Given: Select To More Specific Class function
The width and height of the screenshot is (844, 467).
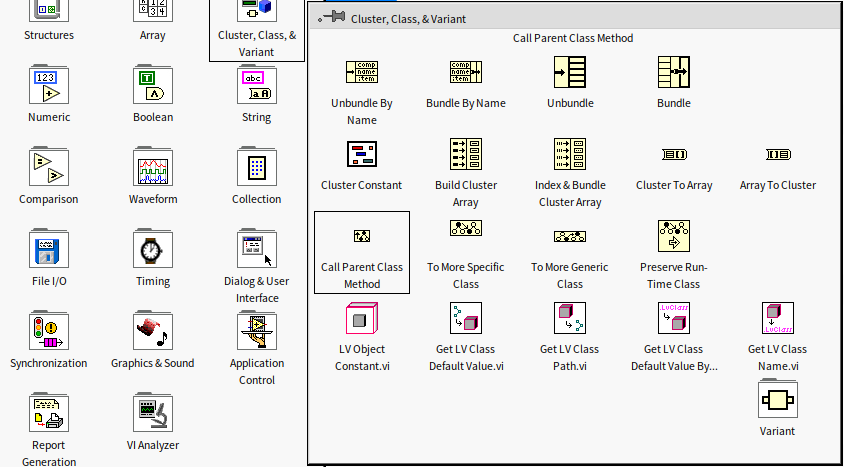Looking at the screenshot, I should [466, 231].
